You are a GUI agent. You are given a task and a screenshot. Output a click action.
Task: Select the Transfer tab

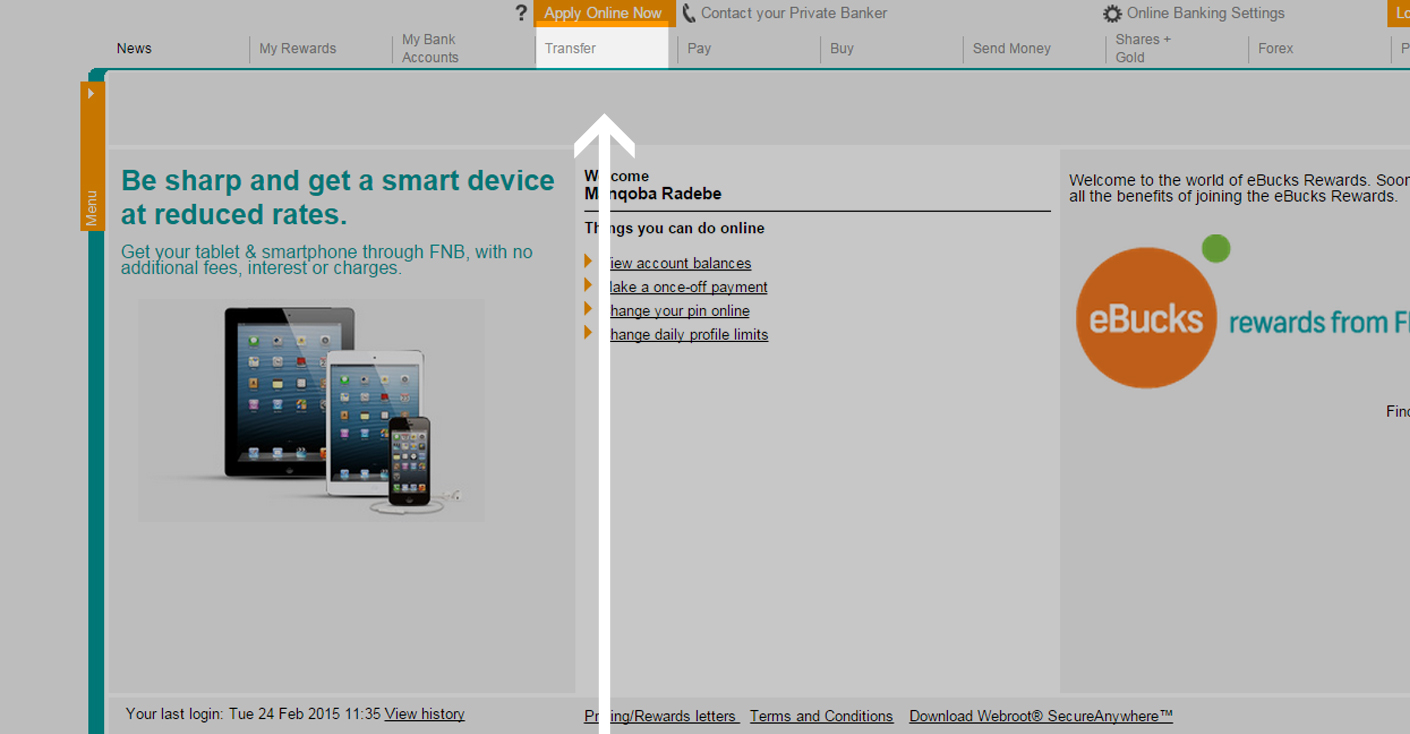[x=602, y=48]
